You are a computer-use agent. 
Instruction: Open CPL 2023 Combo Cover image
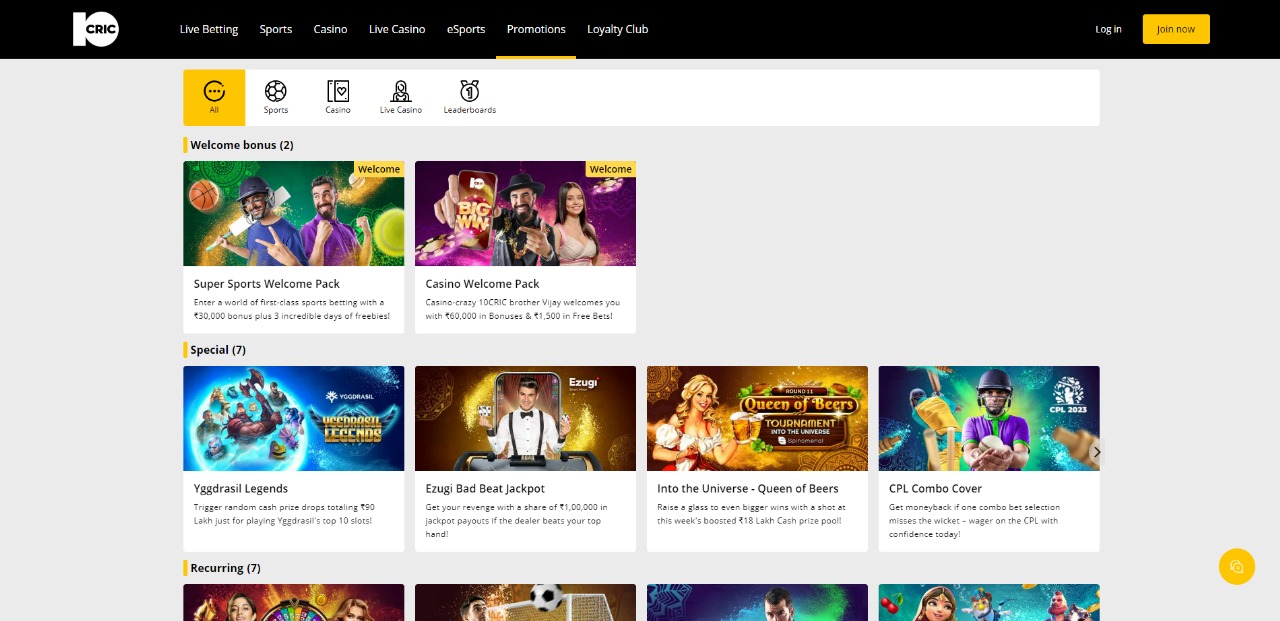(989, 418)
